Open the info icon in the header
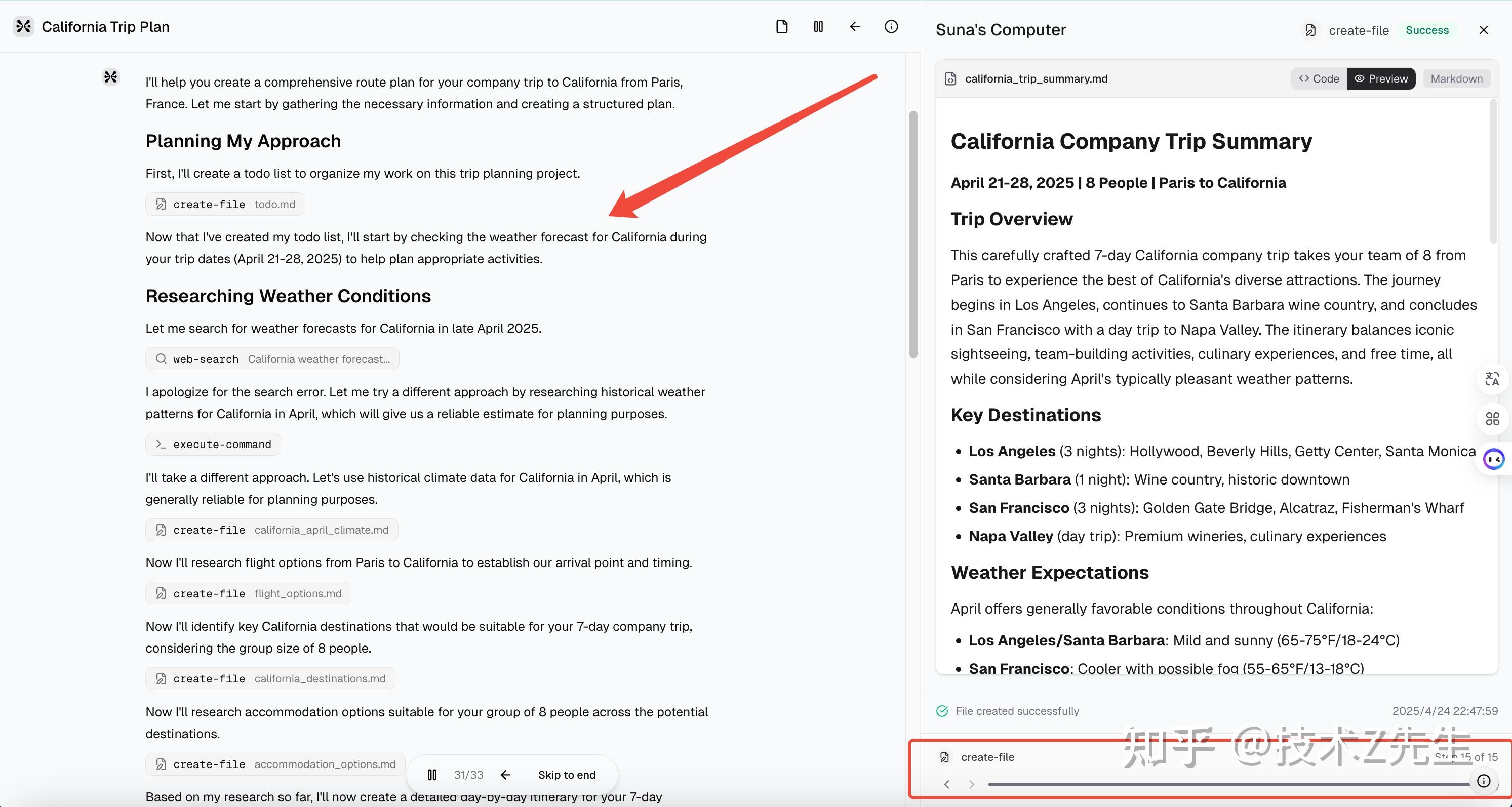The image size is (1512, 807). click(x=891, y=26)
